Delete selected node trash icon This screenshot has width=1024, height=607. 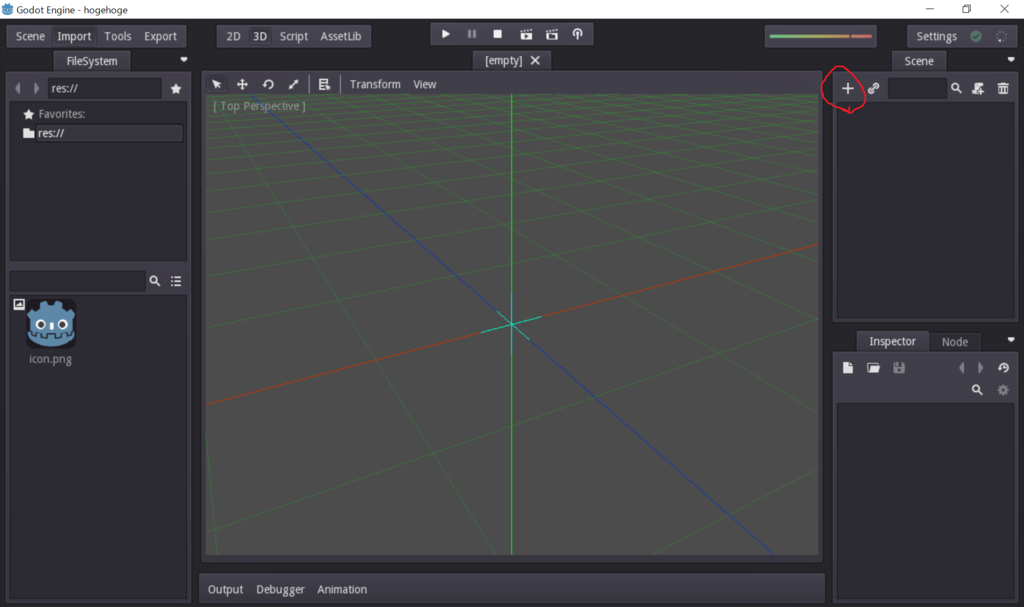tap(1003, 88)
